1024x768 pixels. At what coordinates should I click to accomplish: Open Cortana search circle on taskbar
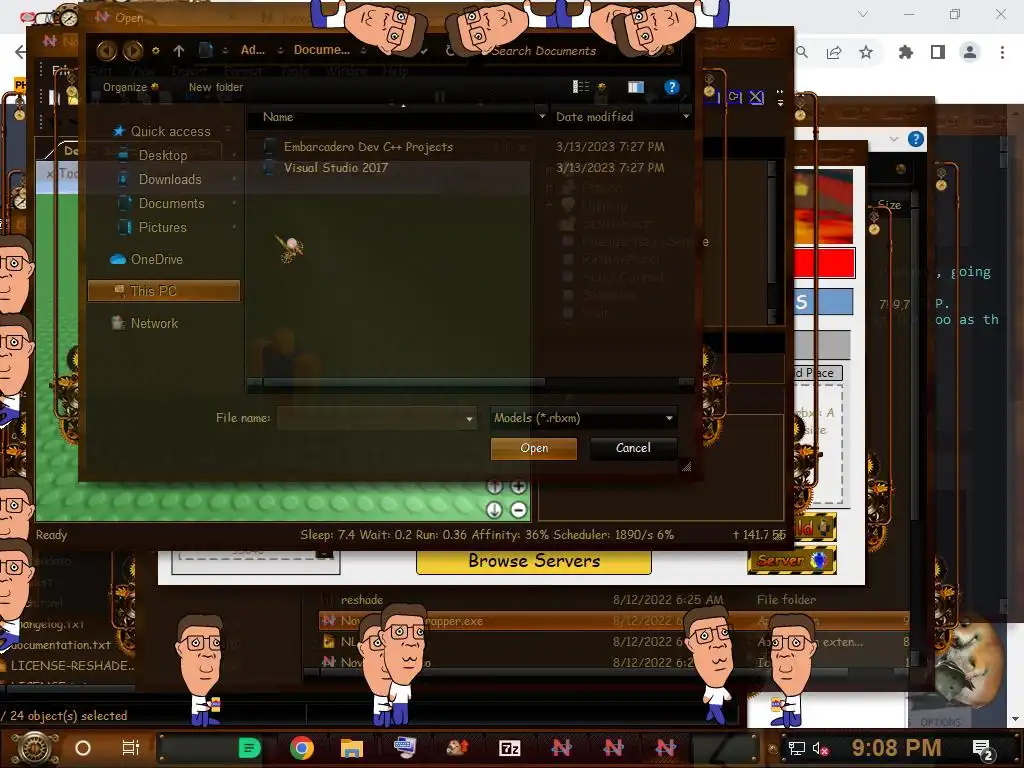click(83, 748)
